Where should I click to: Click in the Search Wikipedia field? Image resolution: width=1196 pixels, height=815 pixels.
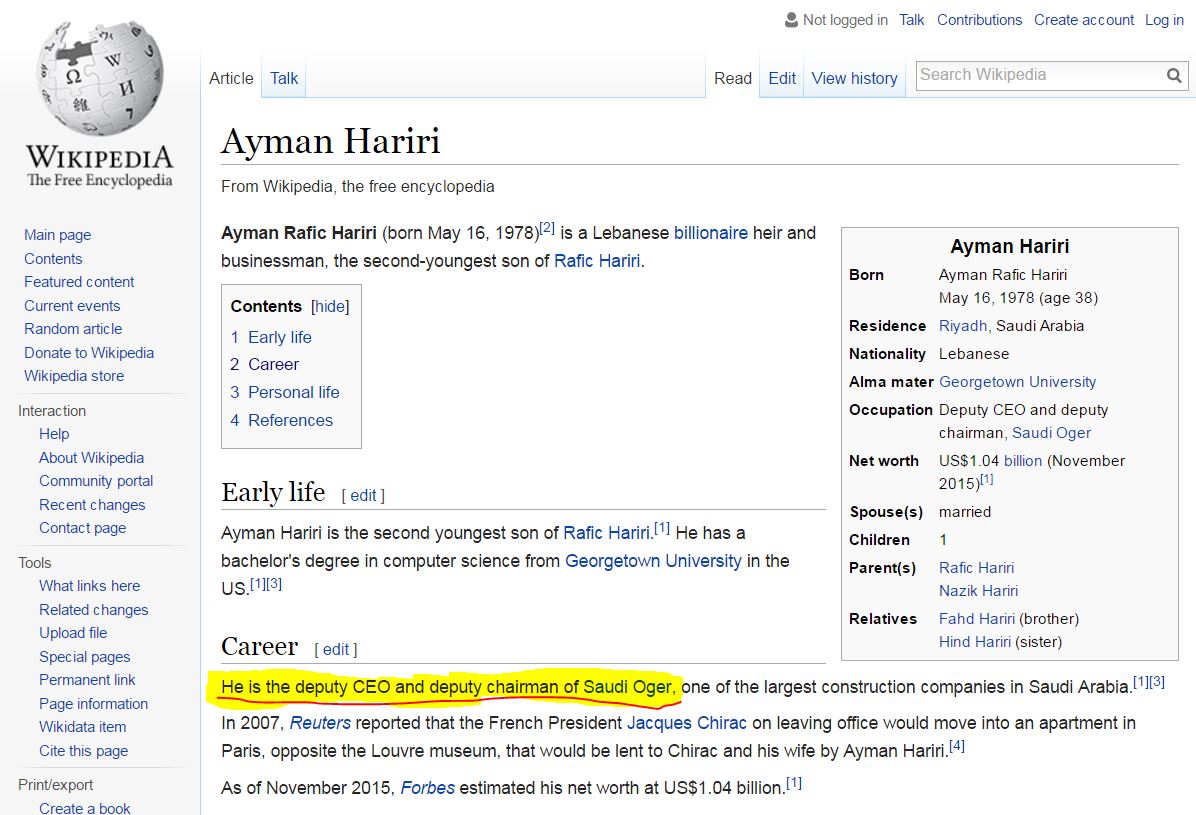[x=1038, y=75]
